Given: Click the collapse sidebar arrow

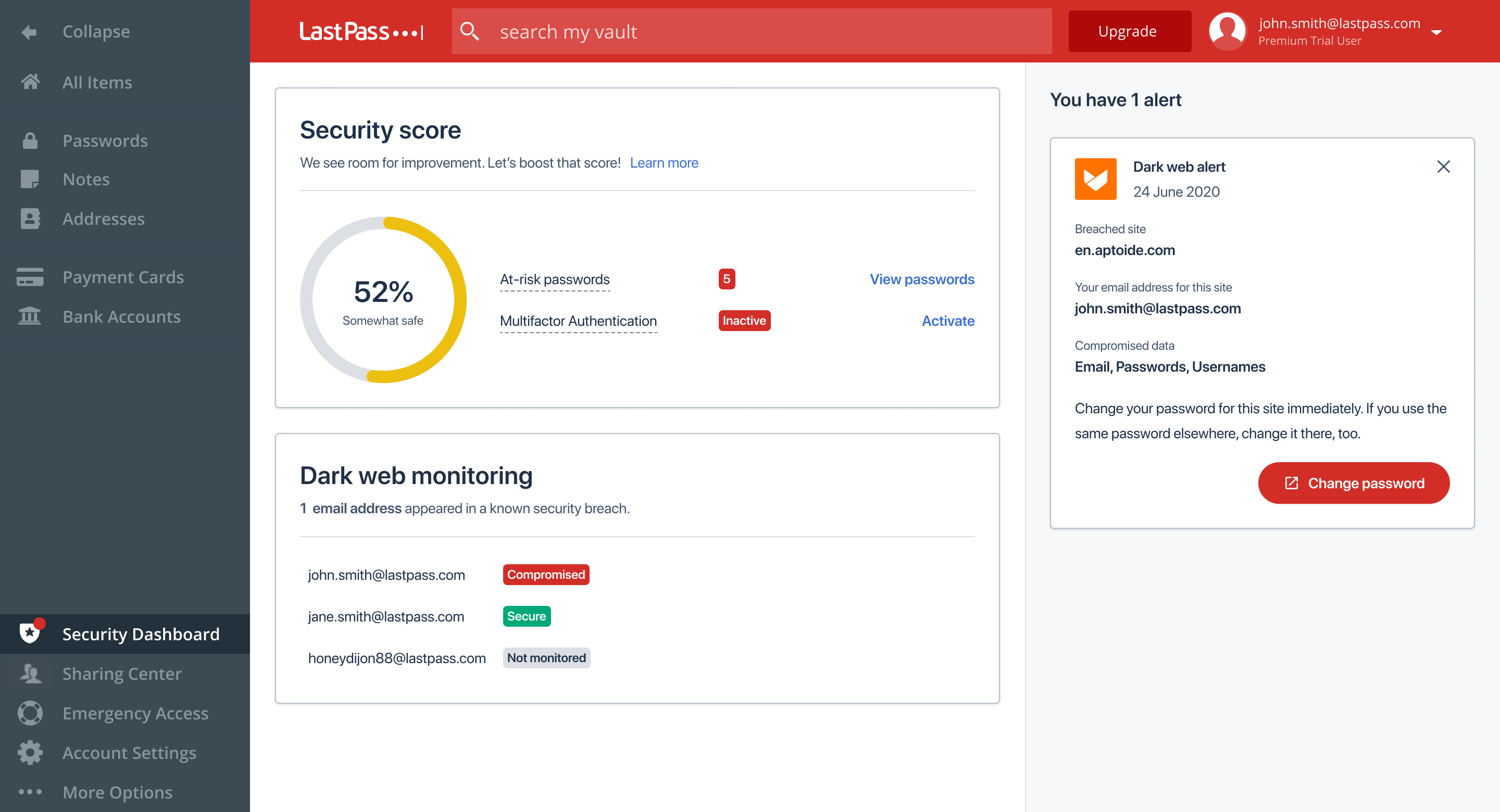Looking at the screenshot, I should (x=30, y=31).
